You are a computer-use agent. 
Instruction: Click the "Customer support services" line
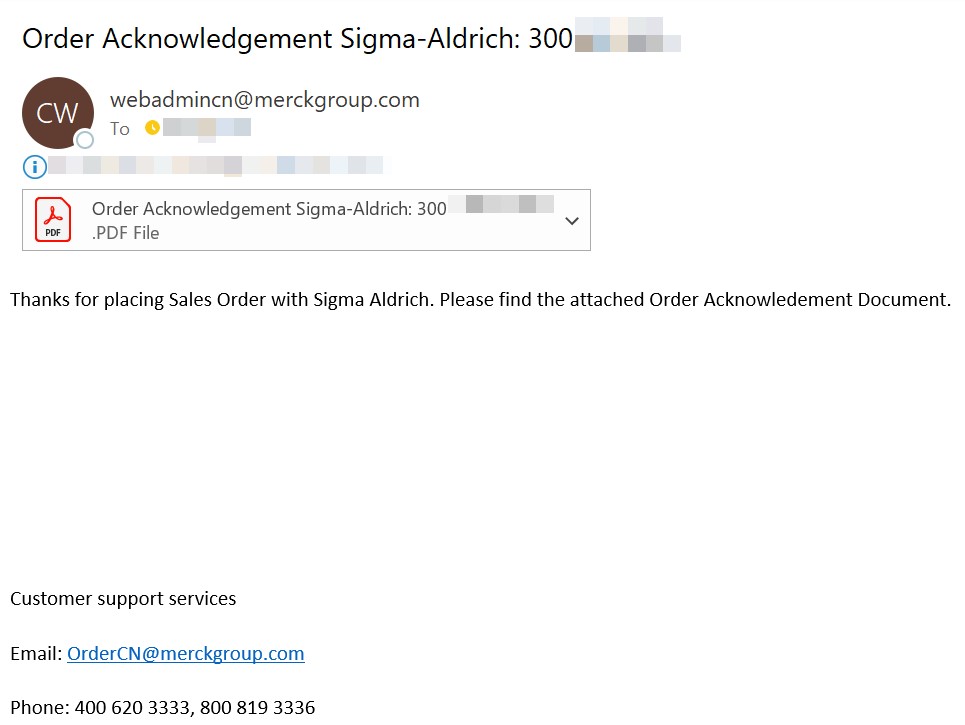[x=123, y=599]
